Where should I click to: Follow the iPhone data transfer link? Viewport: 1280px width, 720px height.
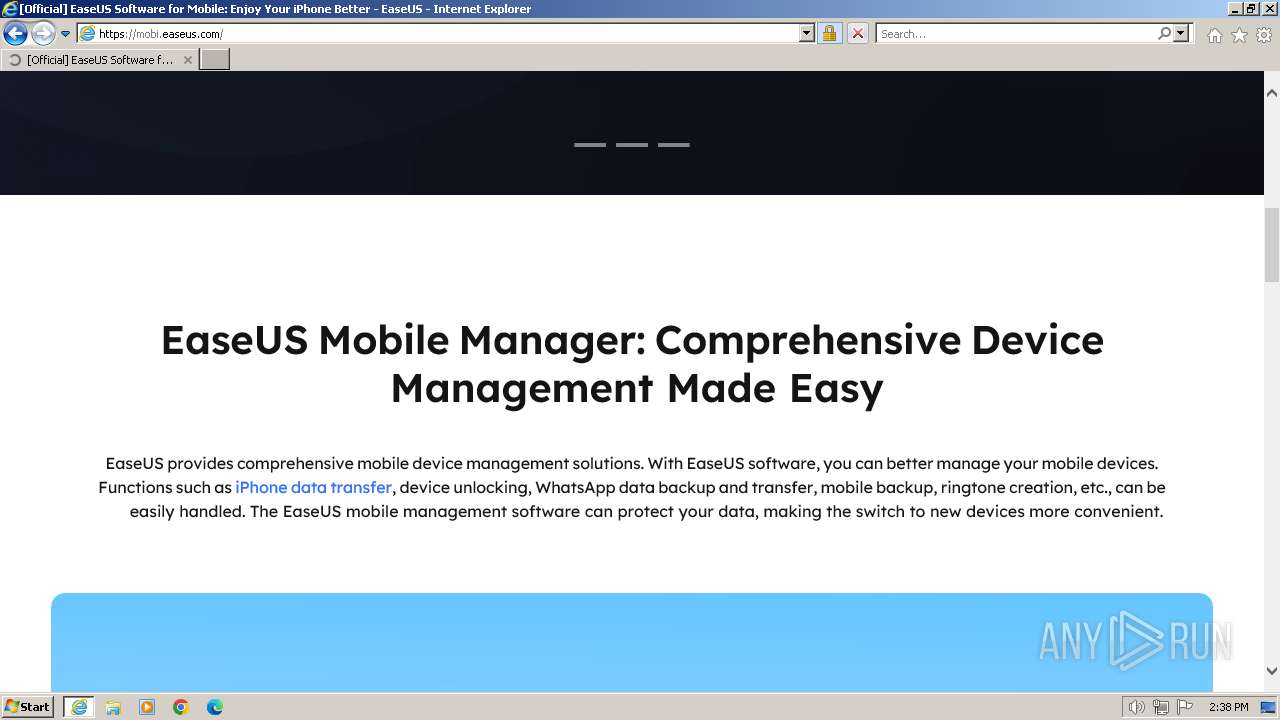[313, 487]
